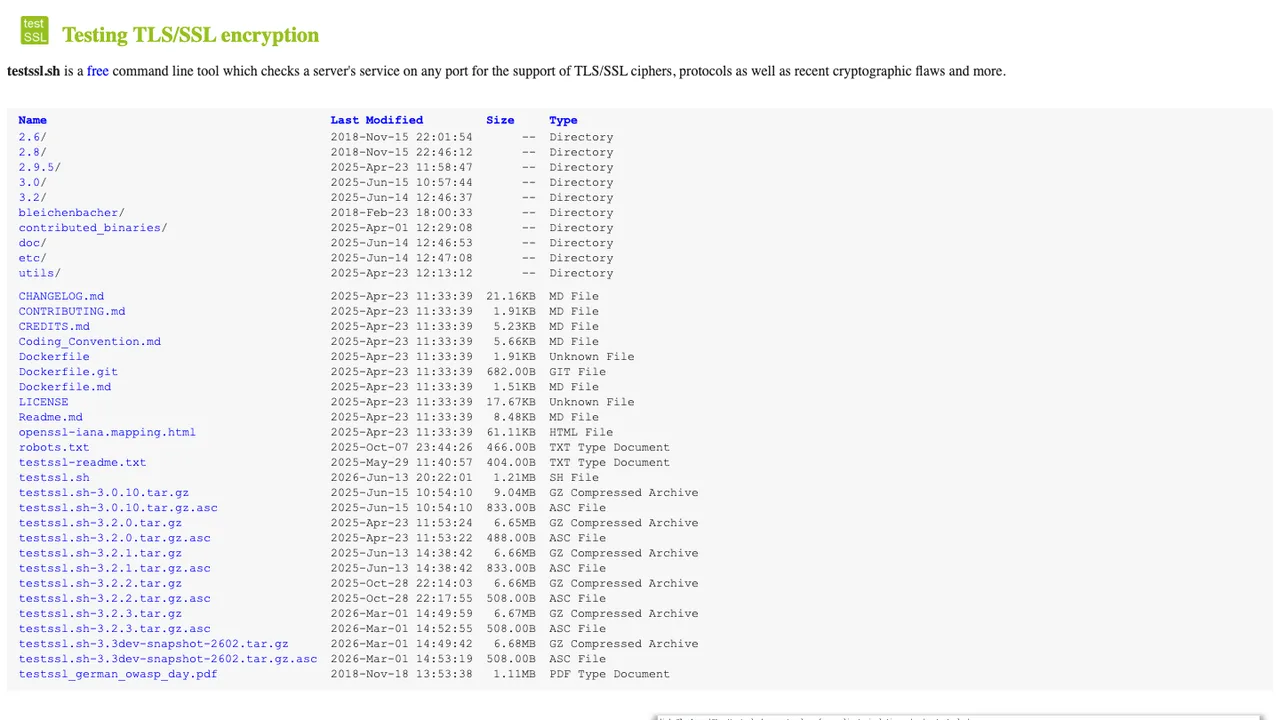Viewport: 1280px width, 720px height.
Task: Click the '21.16KB' size of CHANGELOG.md
Action: tap(511, 296)
